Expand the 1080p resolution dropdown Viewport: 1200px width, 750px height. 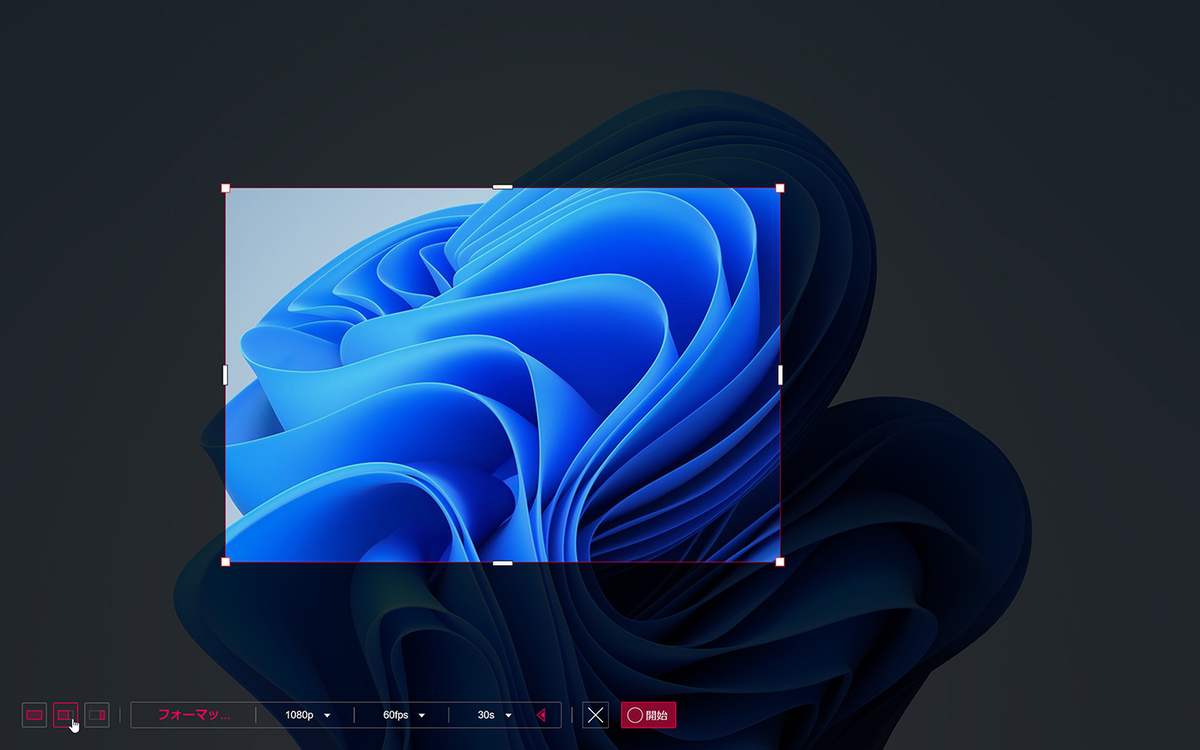pos(307,715)
